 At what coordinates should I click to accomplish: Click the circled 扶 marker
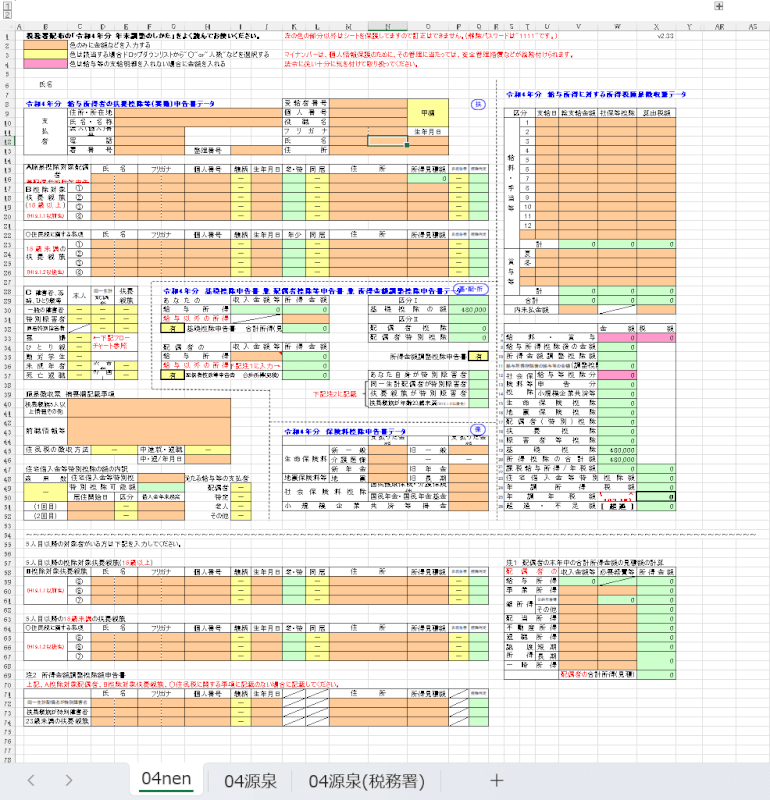pos(478,104)
